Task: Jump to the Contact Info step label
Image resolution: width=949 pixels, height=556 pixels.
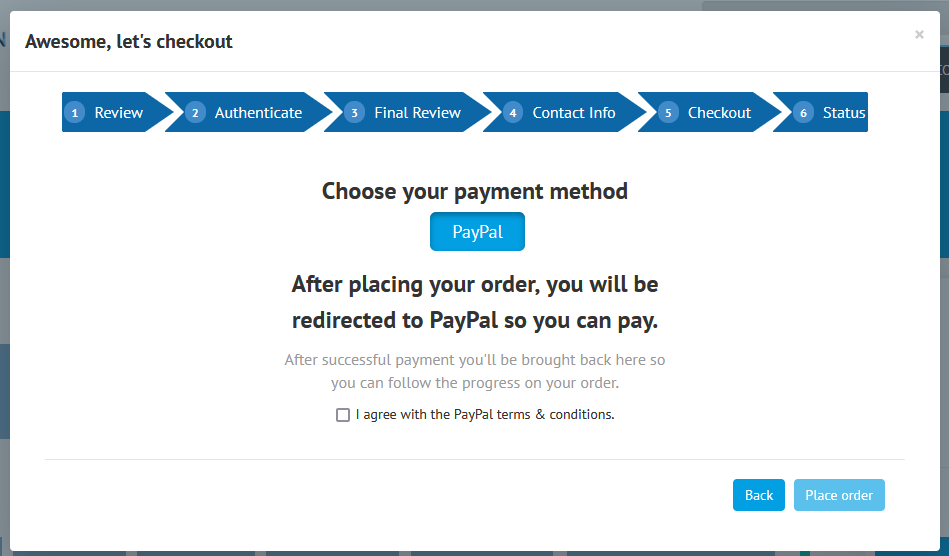Action: tap(574, 113)
